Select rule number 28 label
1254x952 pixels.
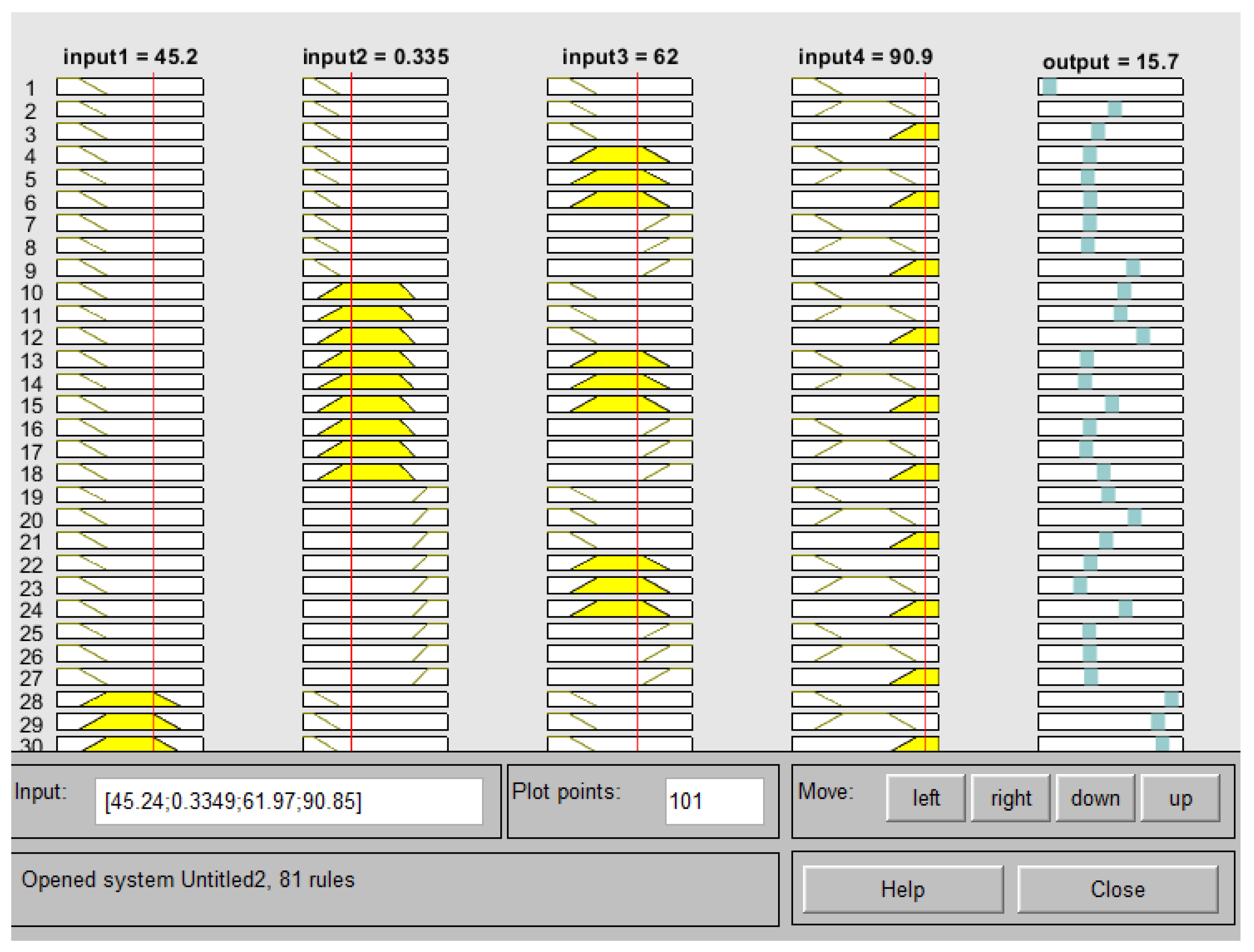pos(31,701)
